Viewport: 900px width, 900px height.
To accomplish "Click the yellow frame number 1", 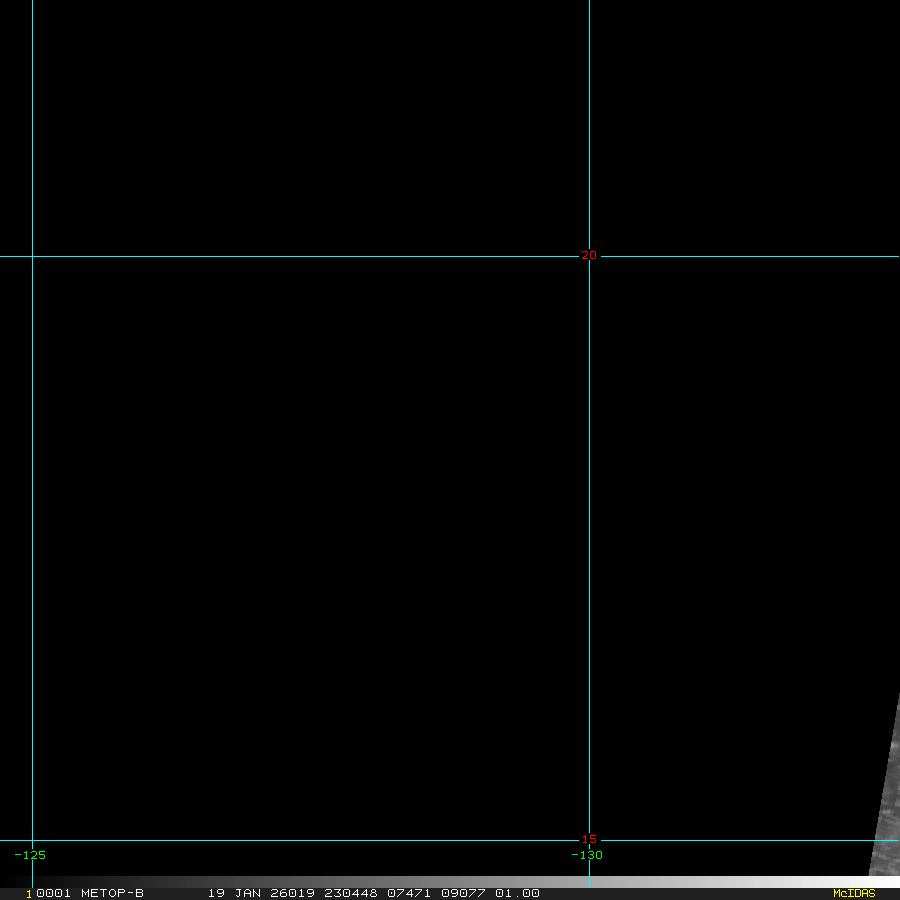I will click(x=29, y=893).
